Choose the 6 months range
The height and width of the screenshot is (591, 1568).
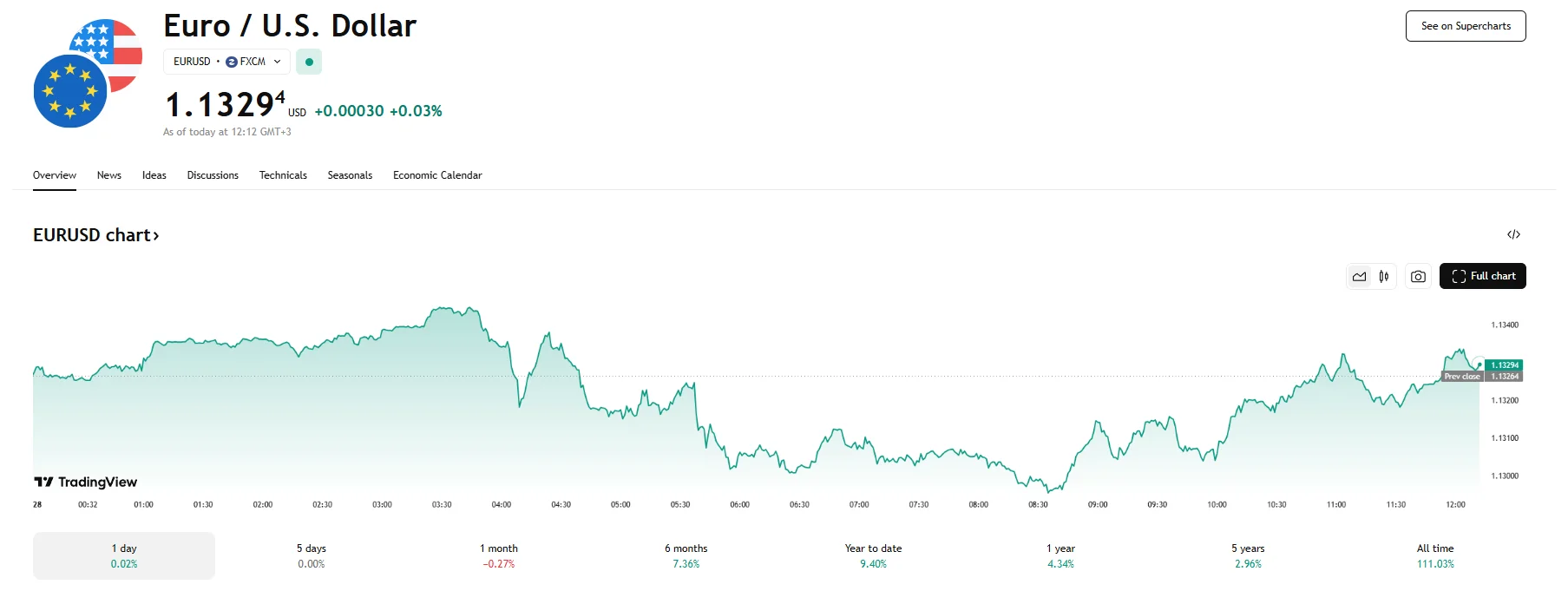click(x=686, y=555)
